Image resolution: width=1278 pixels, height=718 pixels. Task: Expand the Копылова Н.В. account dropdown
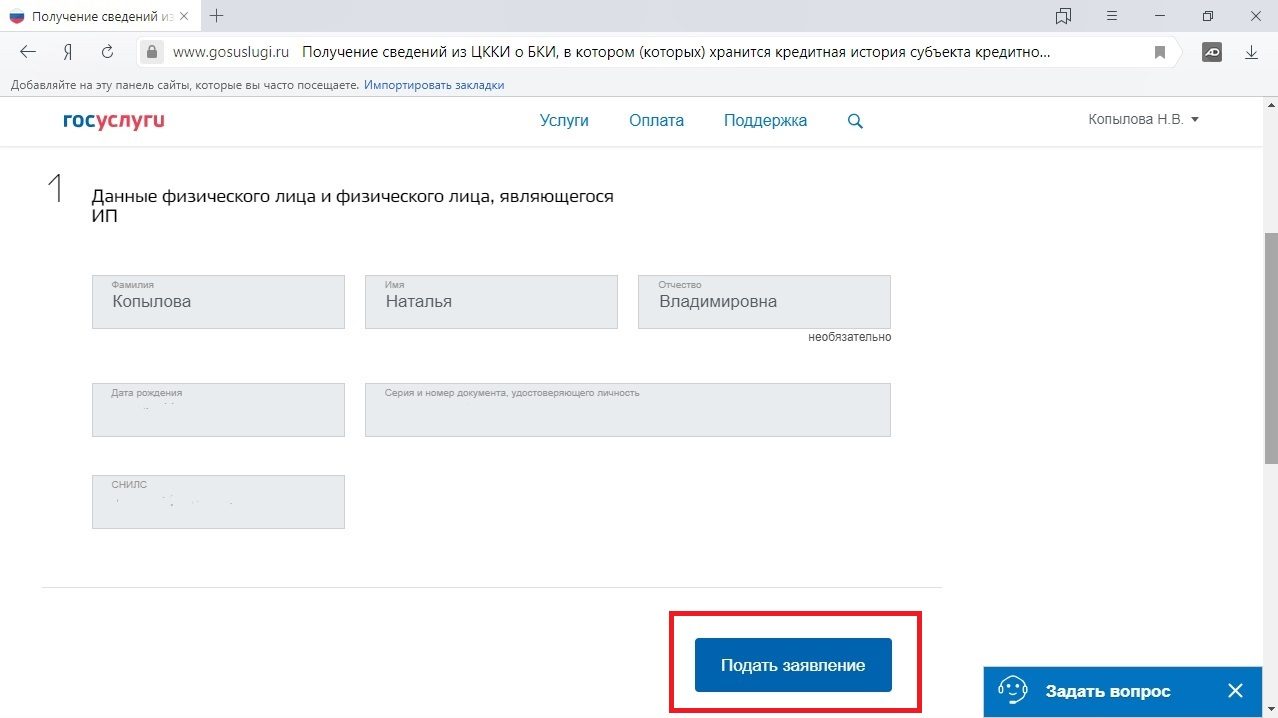(1143, 119)
